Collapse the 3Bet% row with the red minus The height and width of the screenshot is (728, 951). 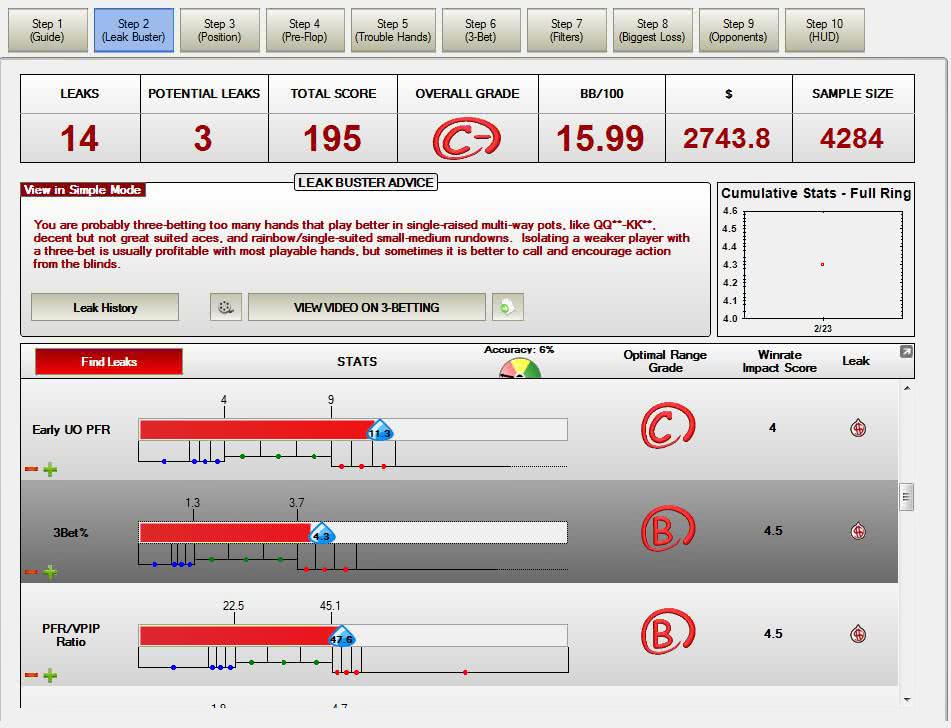pos(31,572)
